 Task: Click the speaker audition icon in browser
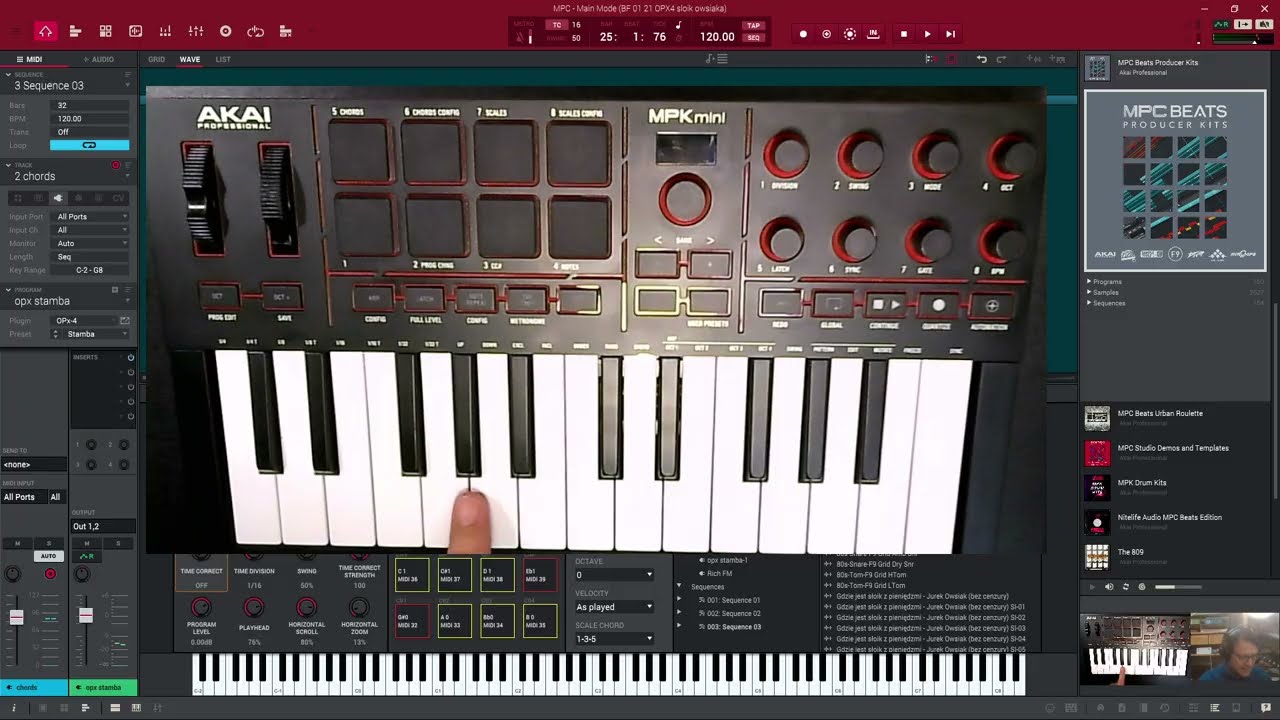click(x=1108, y=587)
